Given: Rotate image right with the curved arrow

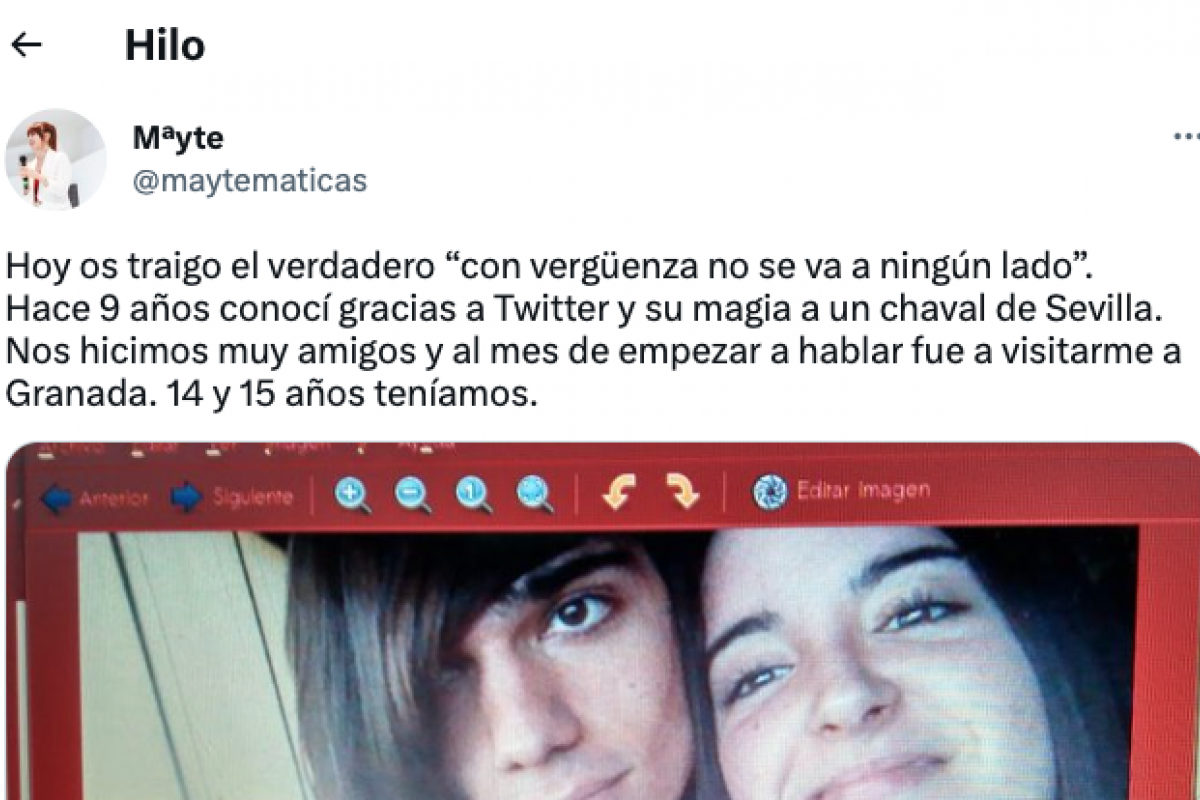Looking at the screenshot, I should [682, 490].
